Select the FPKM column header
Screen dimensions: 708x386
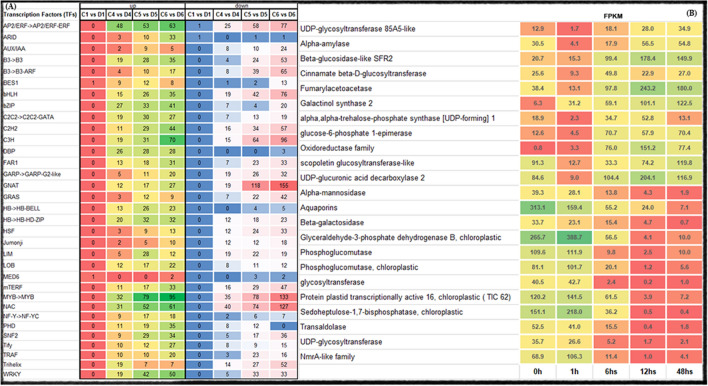tap(613, 16)
